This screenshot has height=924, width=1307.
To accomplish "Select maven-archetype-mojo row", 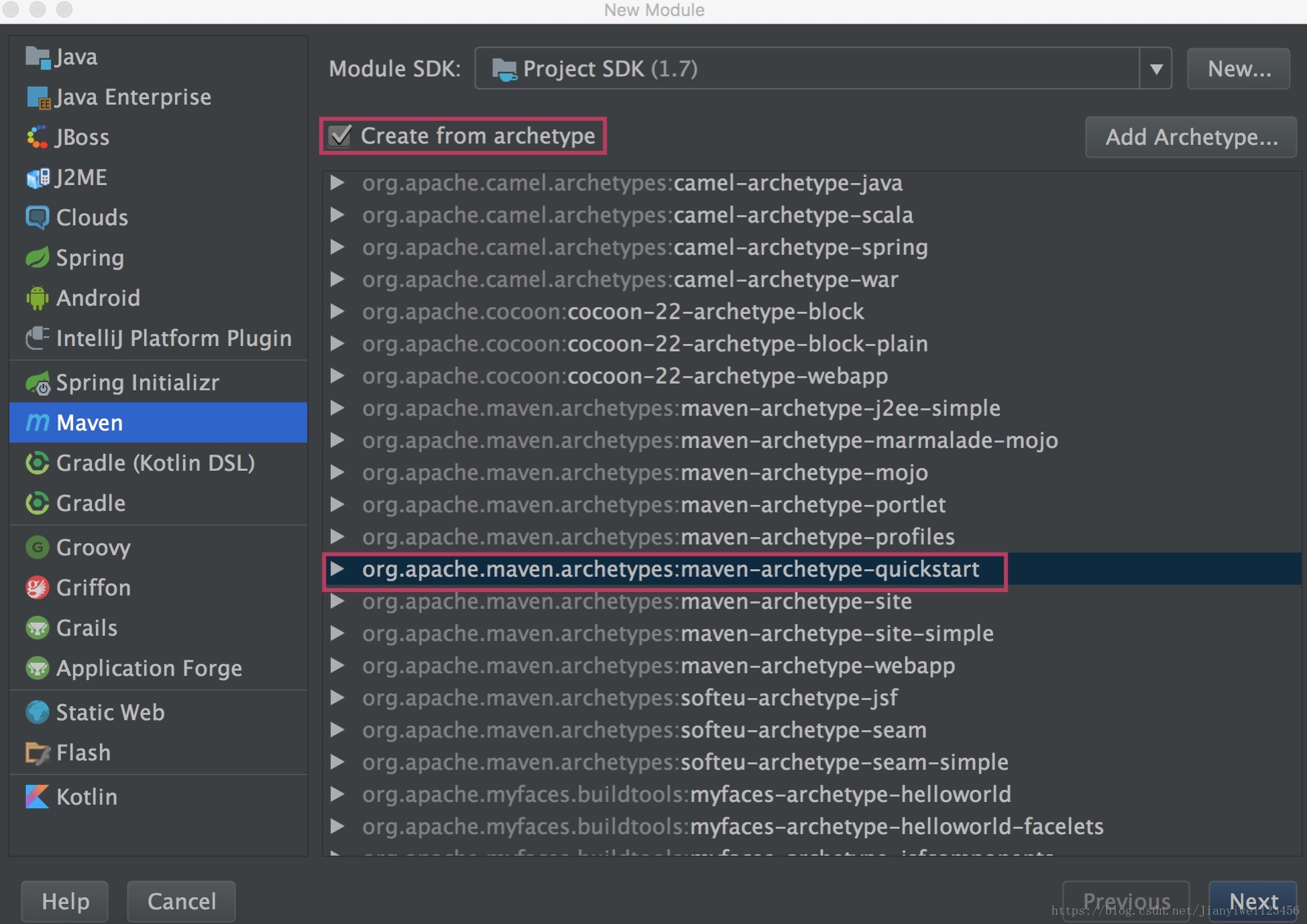I will click(x=811, y=472).
